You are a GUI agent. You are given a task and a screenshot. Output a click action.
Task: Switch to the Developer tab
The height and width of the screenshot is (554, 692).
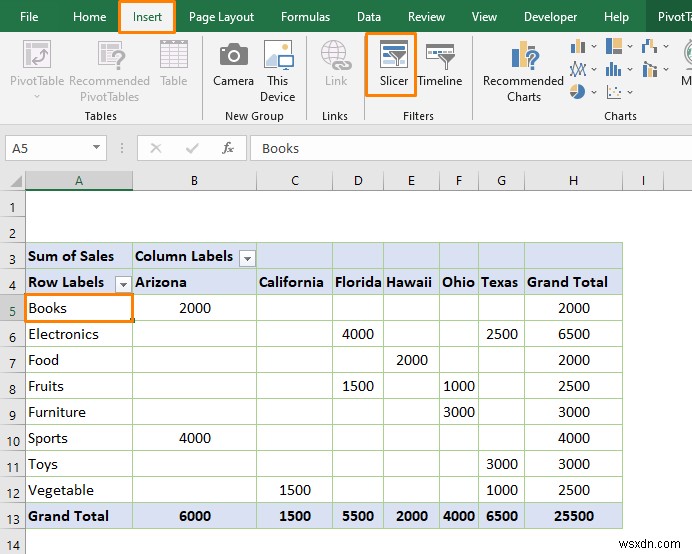point(550,17)
